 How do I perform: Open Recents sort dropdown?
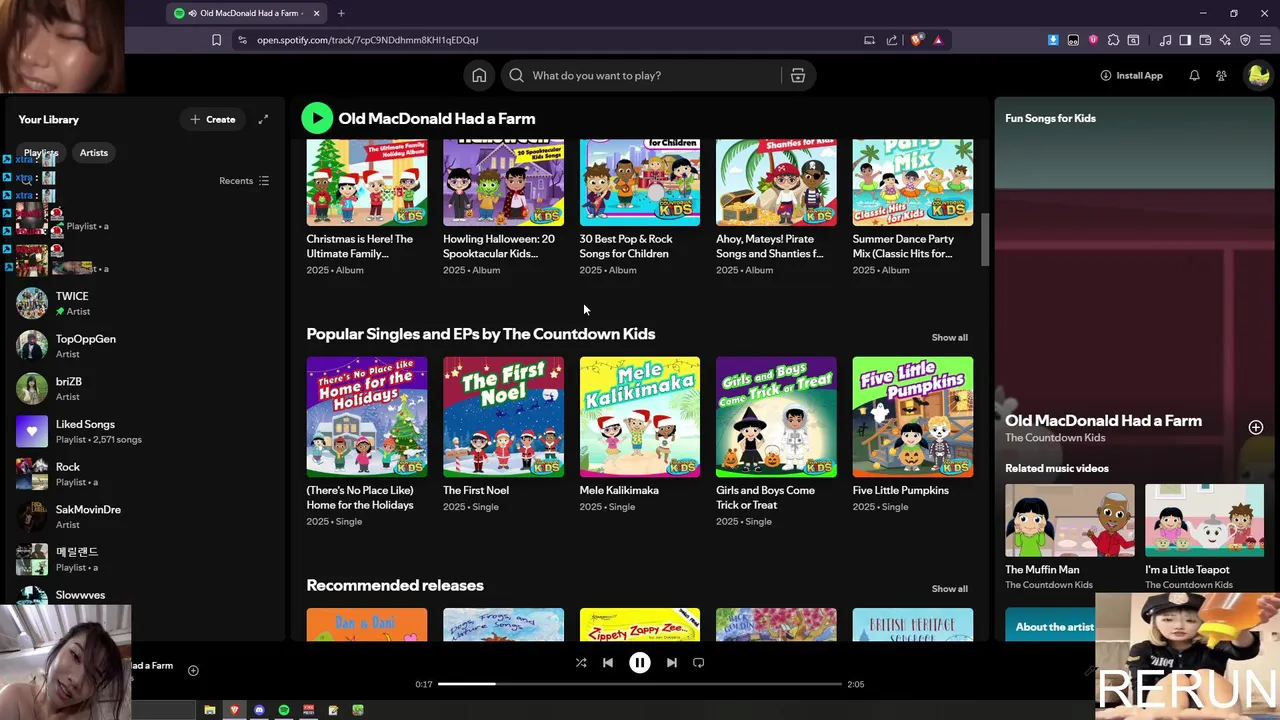tap(244, 181)
